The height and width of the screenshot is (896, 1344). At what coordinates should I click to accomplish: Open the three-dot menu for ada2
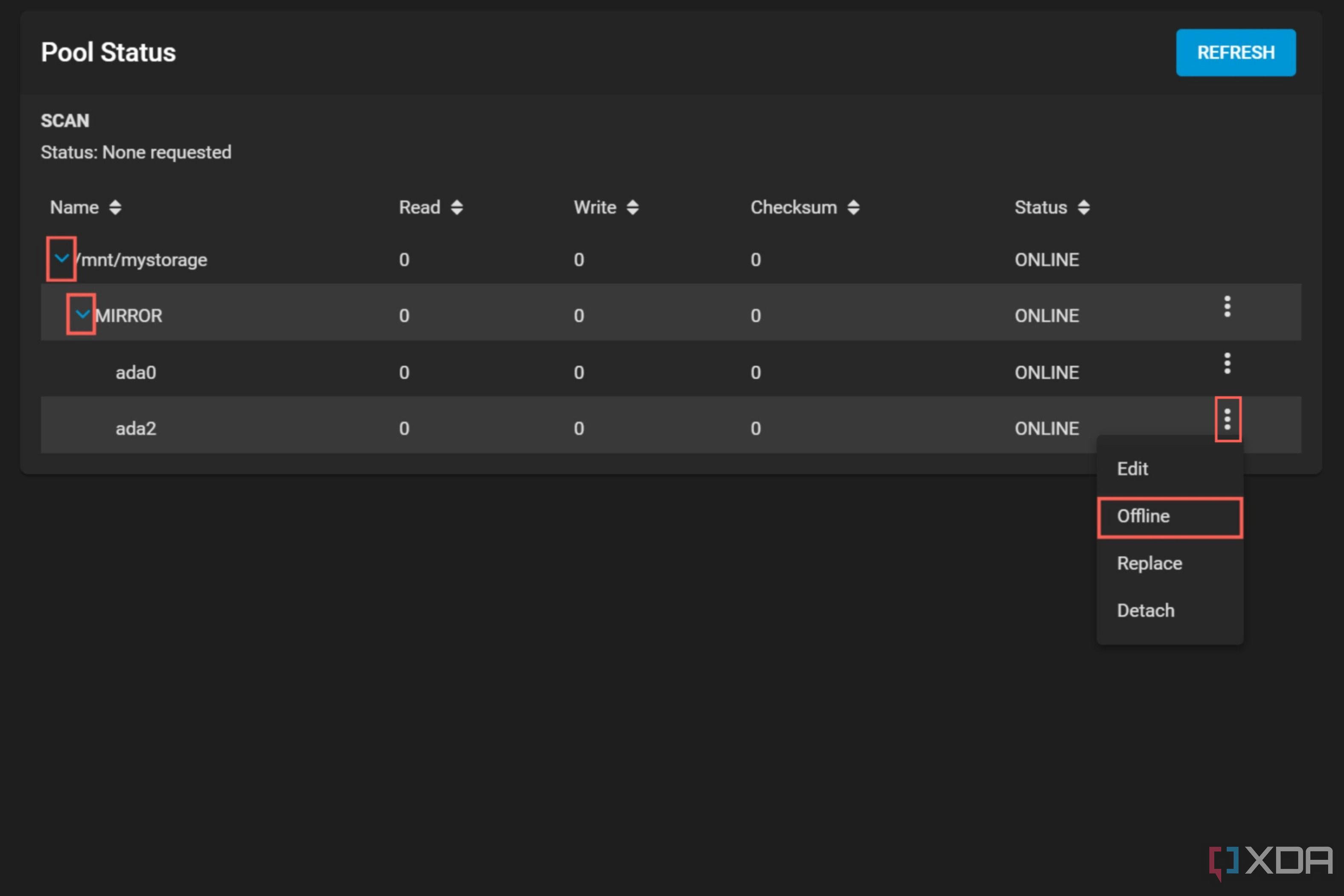click(x=1227, y=419)
